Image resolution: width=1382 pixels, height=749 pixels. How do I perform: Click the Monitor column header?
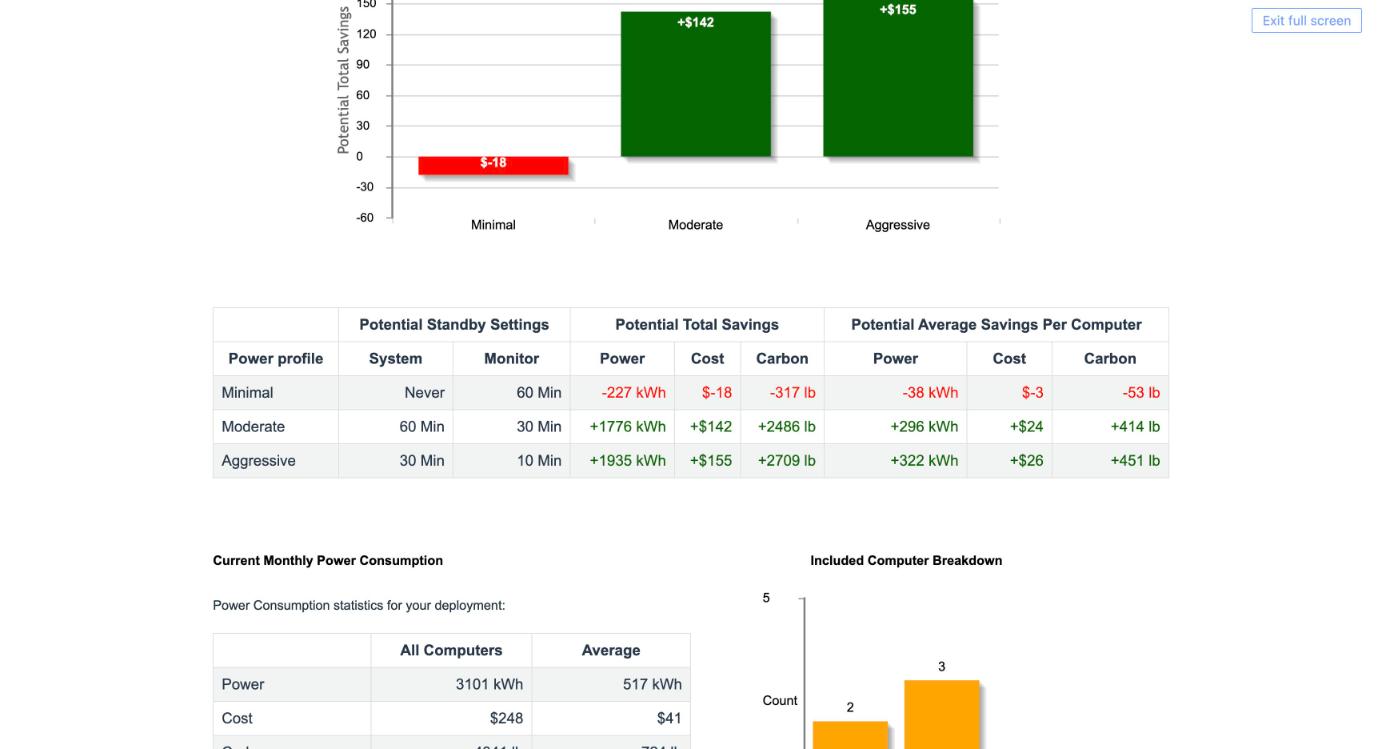[512, 359]
